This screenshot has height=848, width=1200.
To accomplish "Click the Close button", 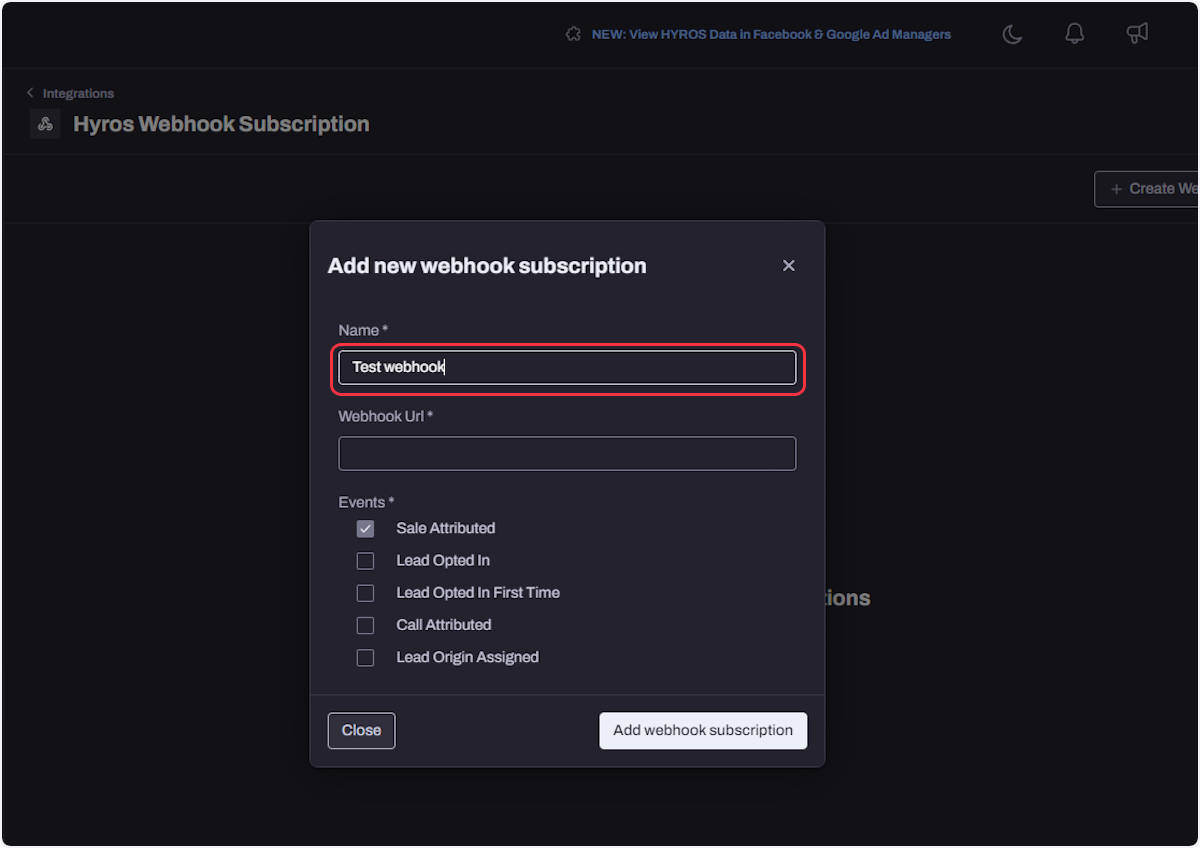I will [x=361, y=730].
